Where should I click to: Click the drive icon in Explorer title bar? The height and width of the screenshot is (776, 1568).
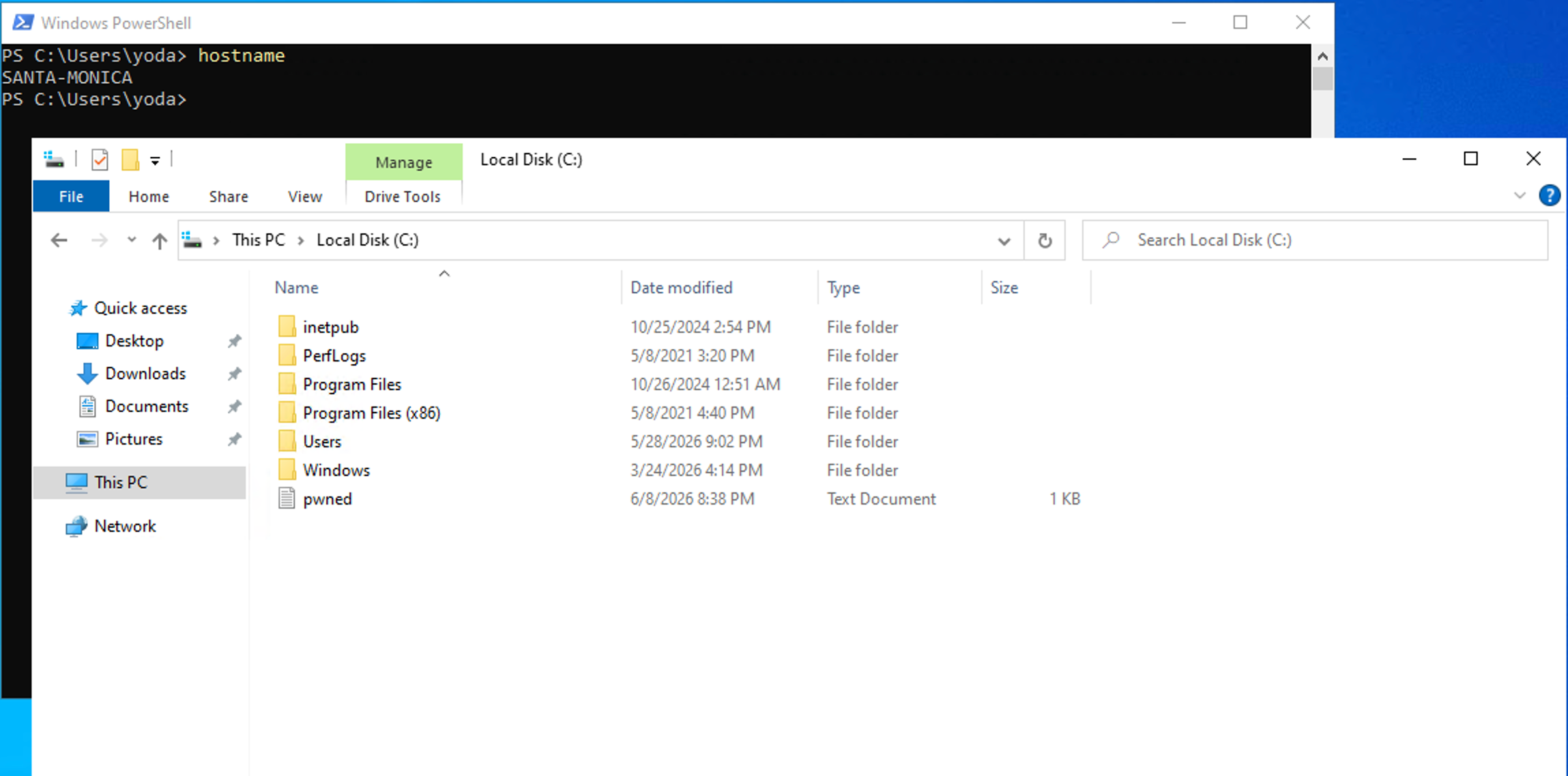54,160
